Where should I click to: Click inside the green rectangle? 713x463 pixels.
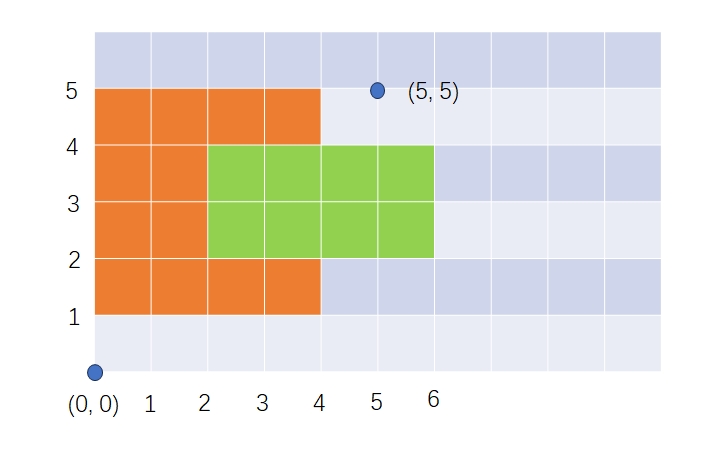pyautogui.click(x=321, y=202)
